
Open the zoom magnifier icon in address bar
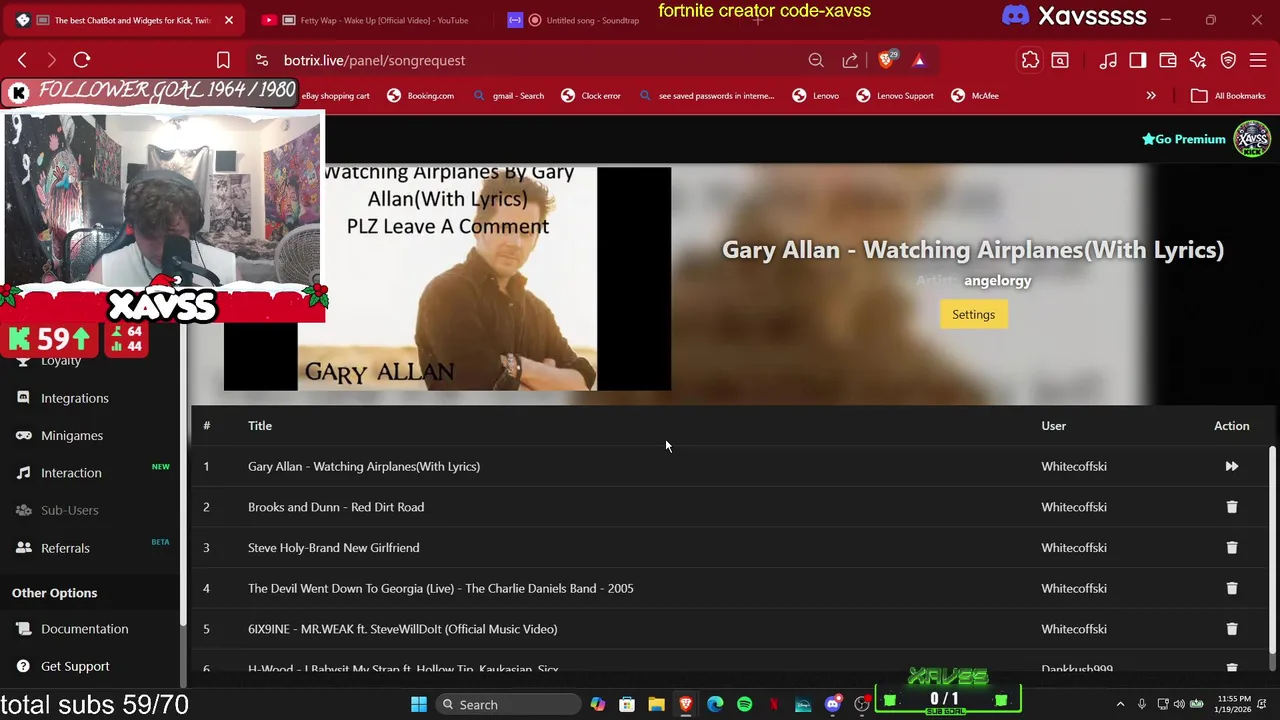point(816,60)
